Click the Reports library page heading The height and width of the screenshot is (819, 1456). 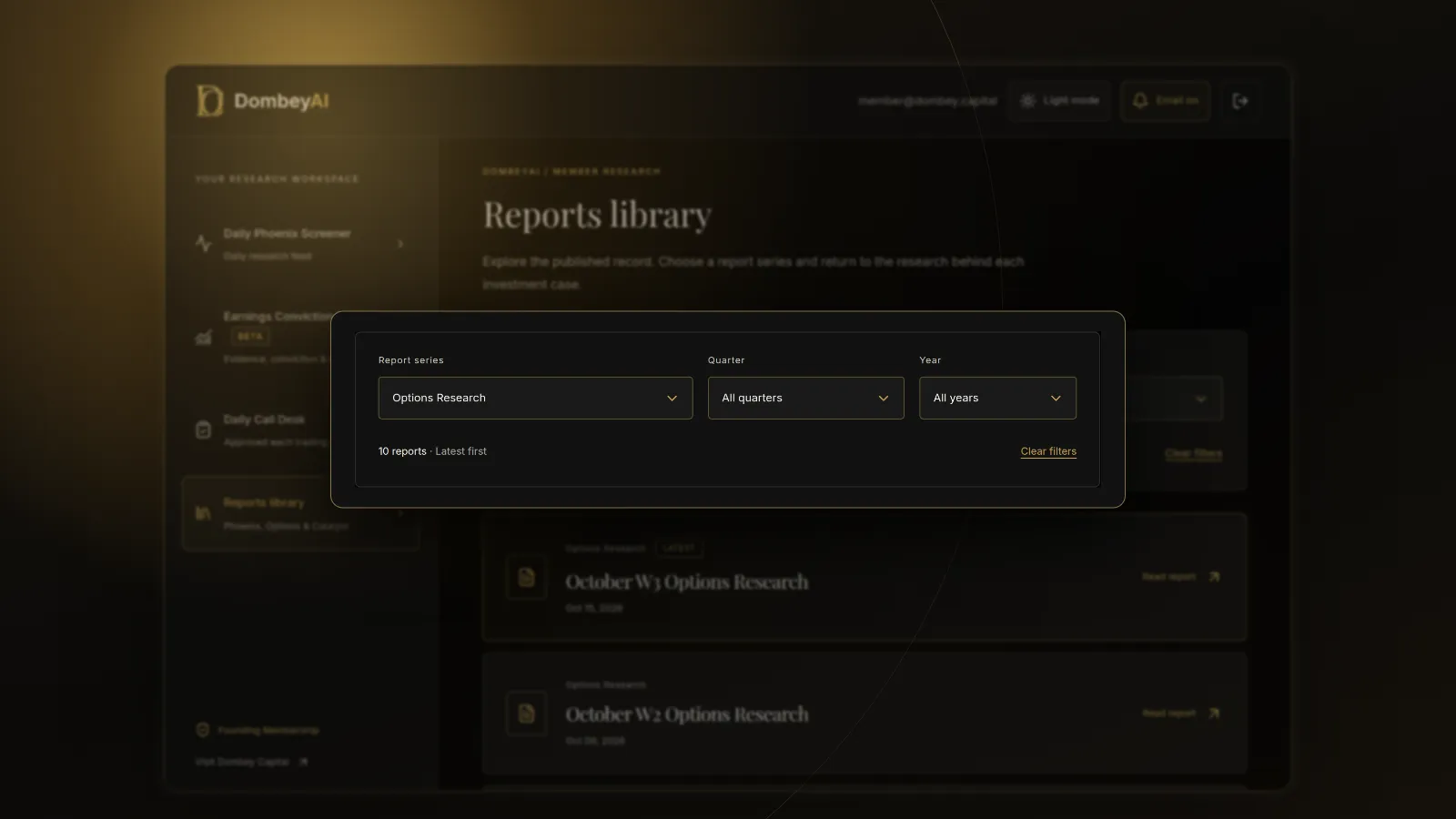click(x=597, y=216)
